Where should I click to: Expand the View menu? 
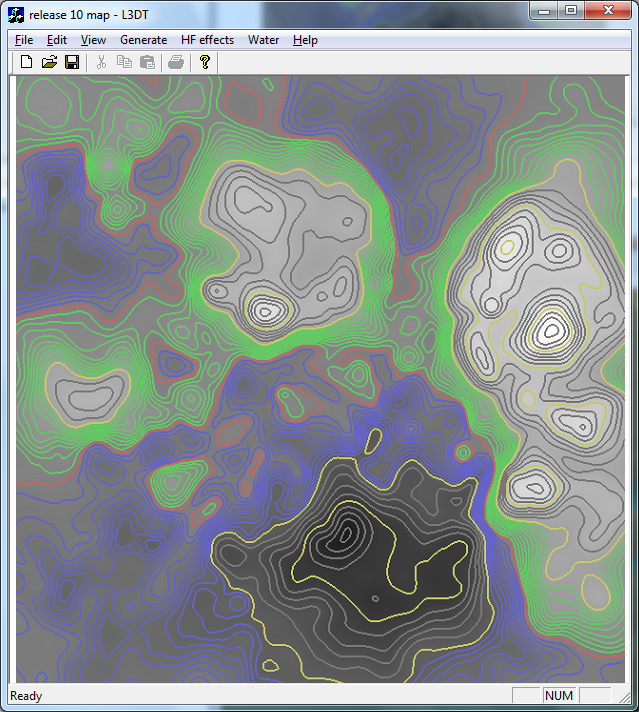pyautogui.click(x=93, y=40)
